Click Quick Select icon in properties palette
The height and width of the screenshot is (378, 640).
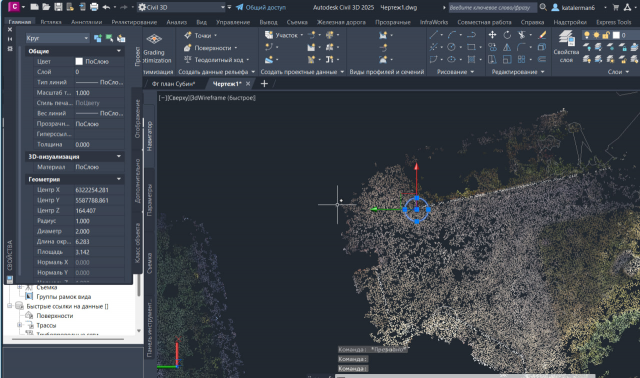[x=121, y=38]
